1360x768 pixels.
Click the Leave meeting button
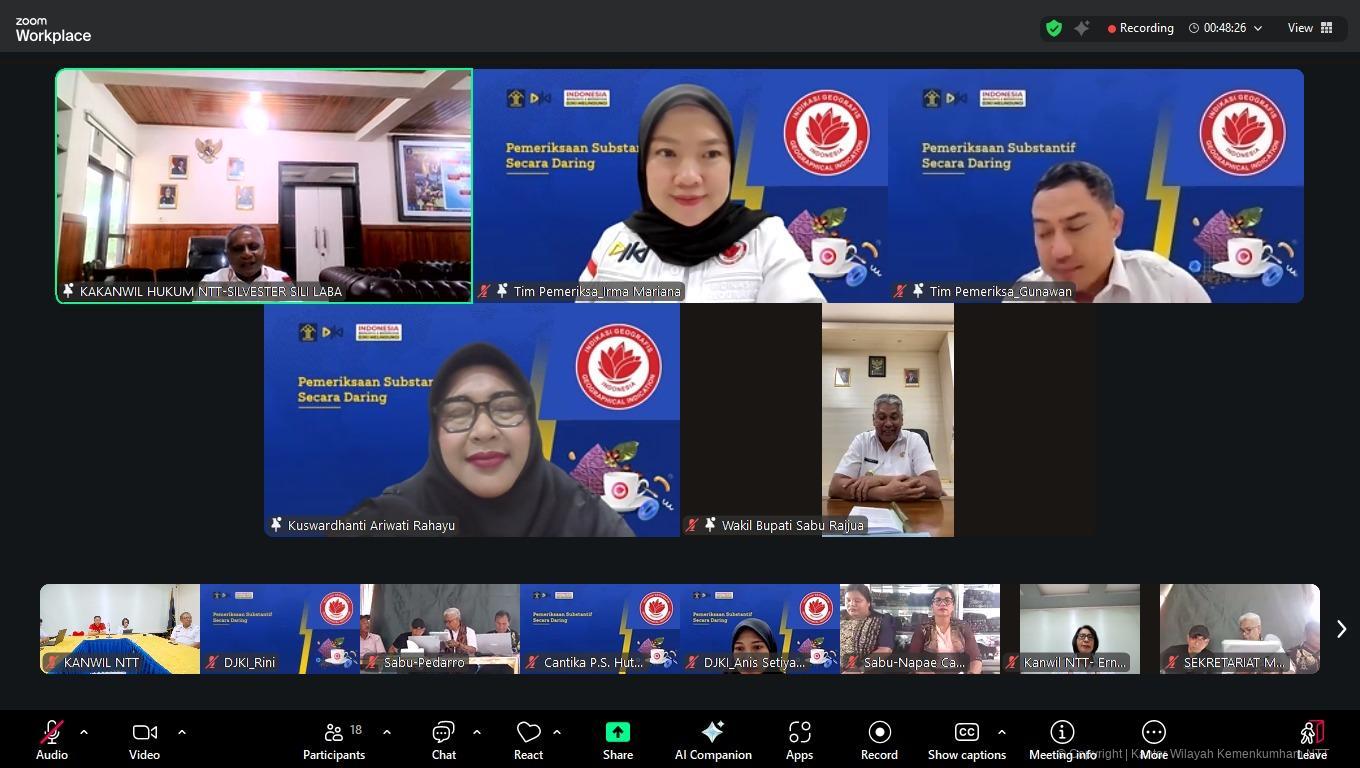point(1311,740)
